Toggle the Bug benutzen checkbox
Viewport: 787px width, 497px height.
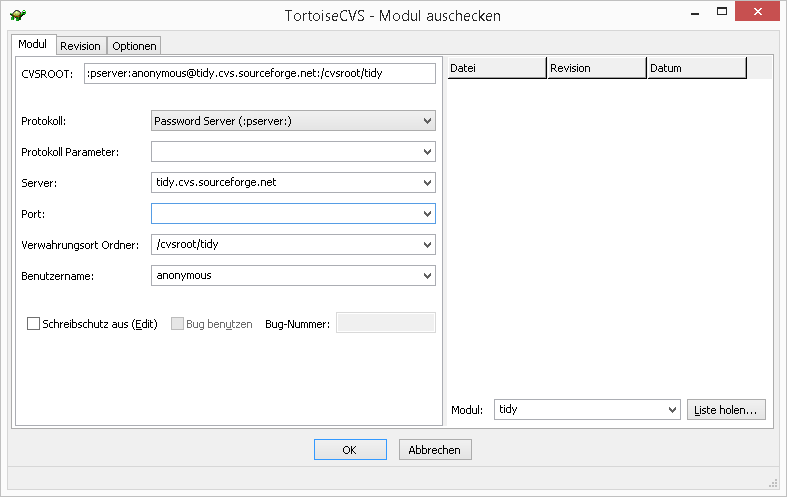(178, 324)
